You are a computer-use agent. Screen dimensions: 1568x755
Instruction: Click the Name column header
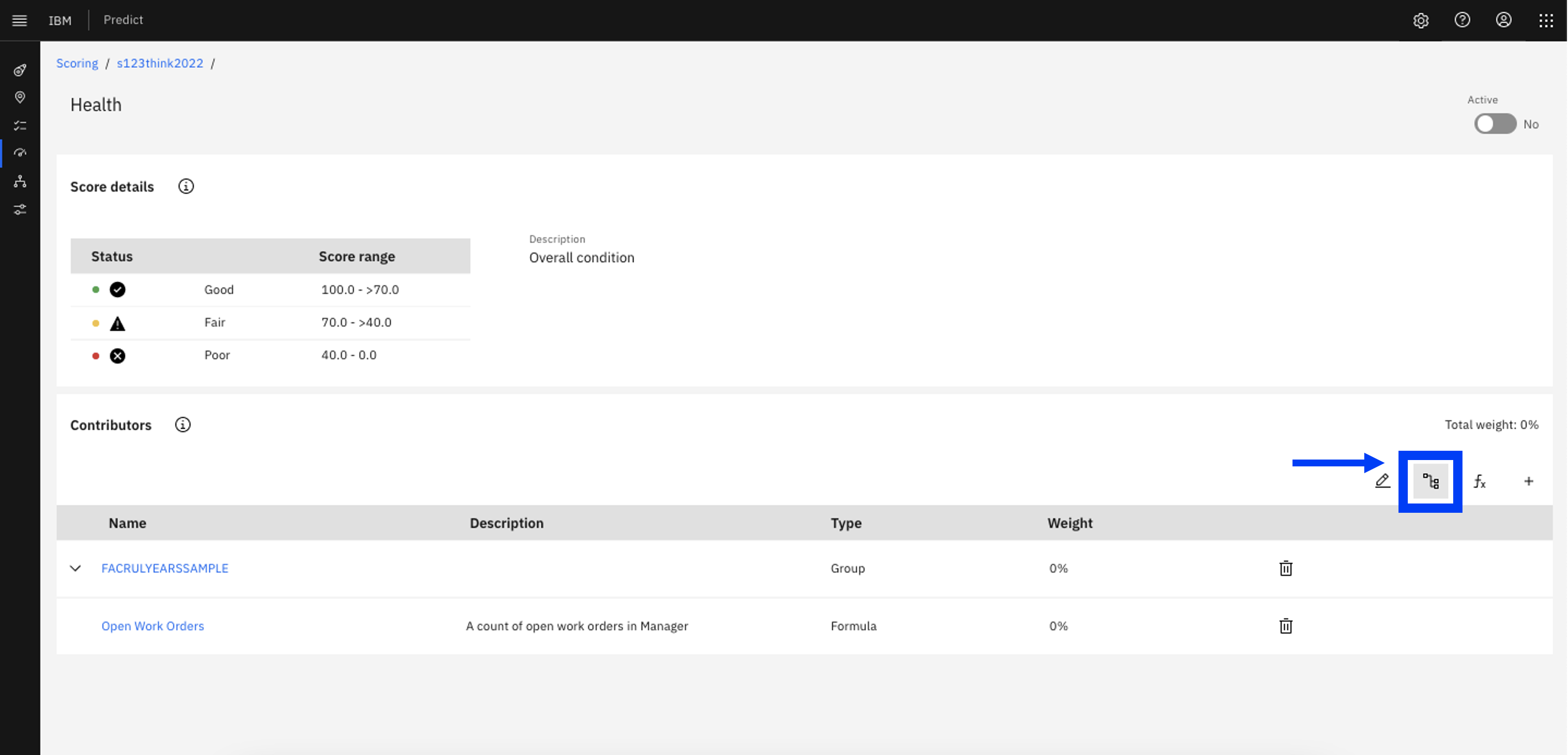pyautogui.click(x=128, y=523)
